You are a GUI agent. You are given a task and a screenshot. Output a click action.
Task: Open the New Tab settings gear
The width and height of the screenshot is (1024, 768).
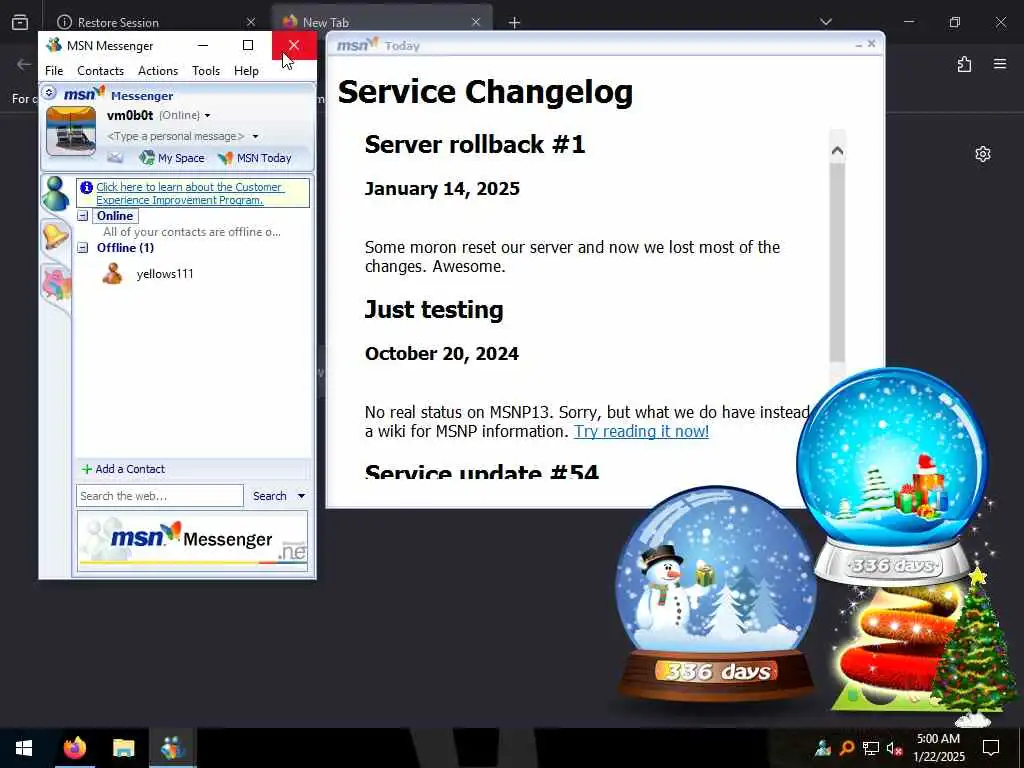pos(983,154)
